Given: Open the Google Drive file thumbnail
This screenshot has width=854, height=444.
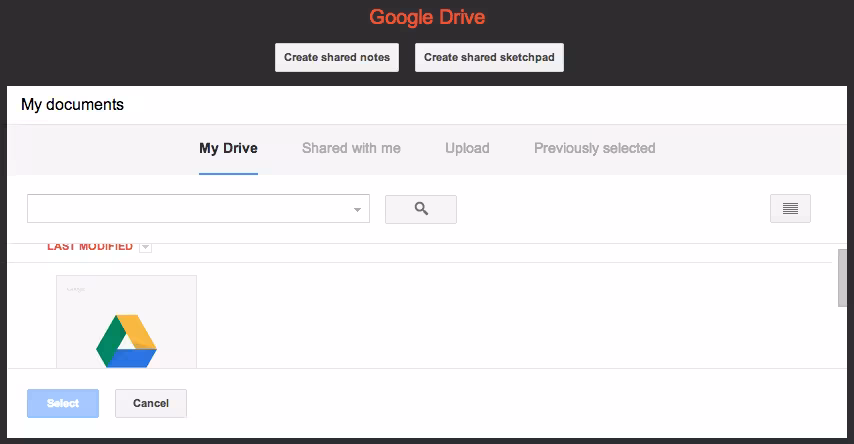Looking at the screenshot, I should pos(126,321).
